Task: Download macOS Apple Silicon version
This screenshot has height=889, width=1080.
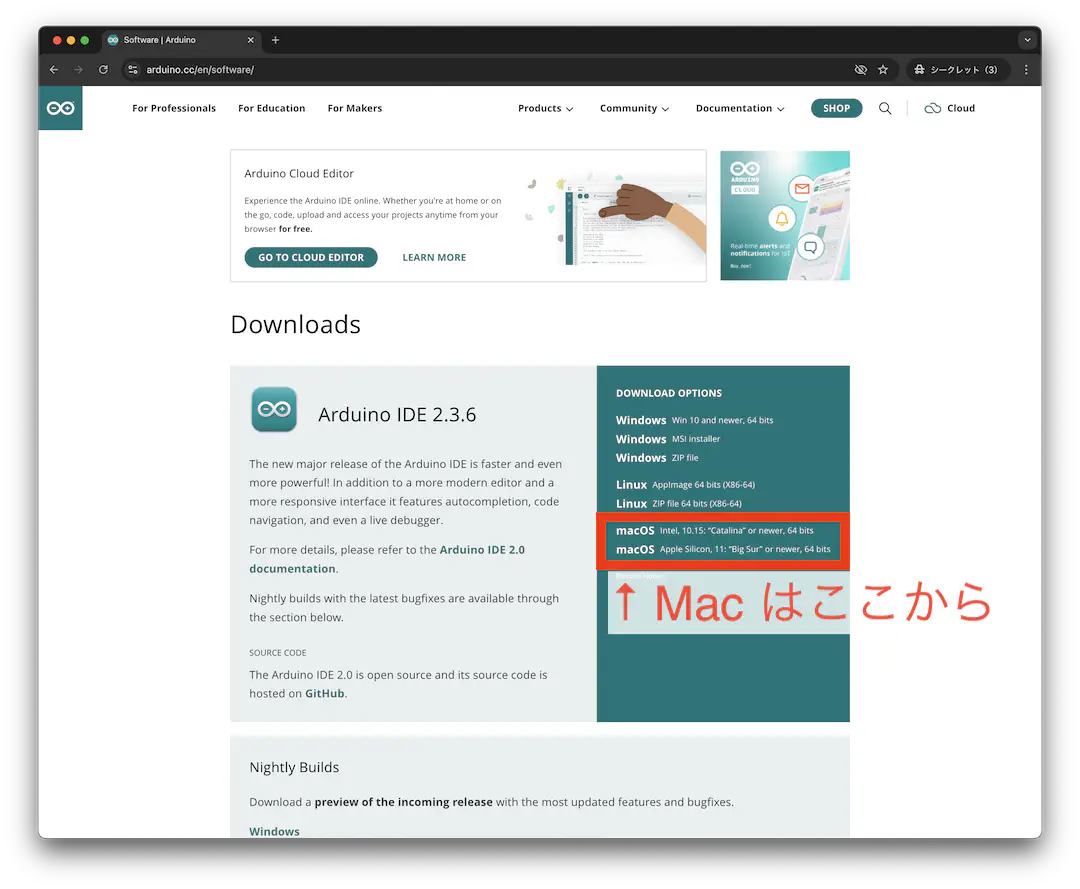Action: pyautogui.click(x=723, y=549)
